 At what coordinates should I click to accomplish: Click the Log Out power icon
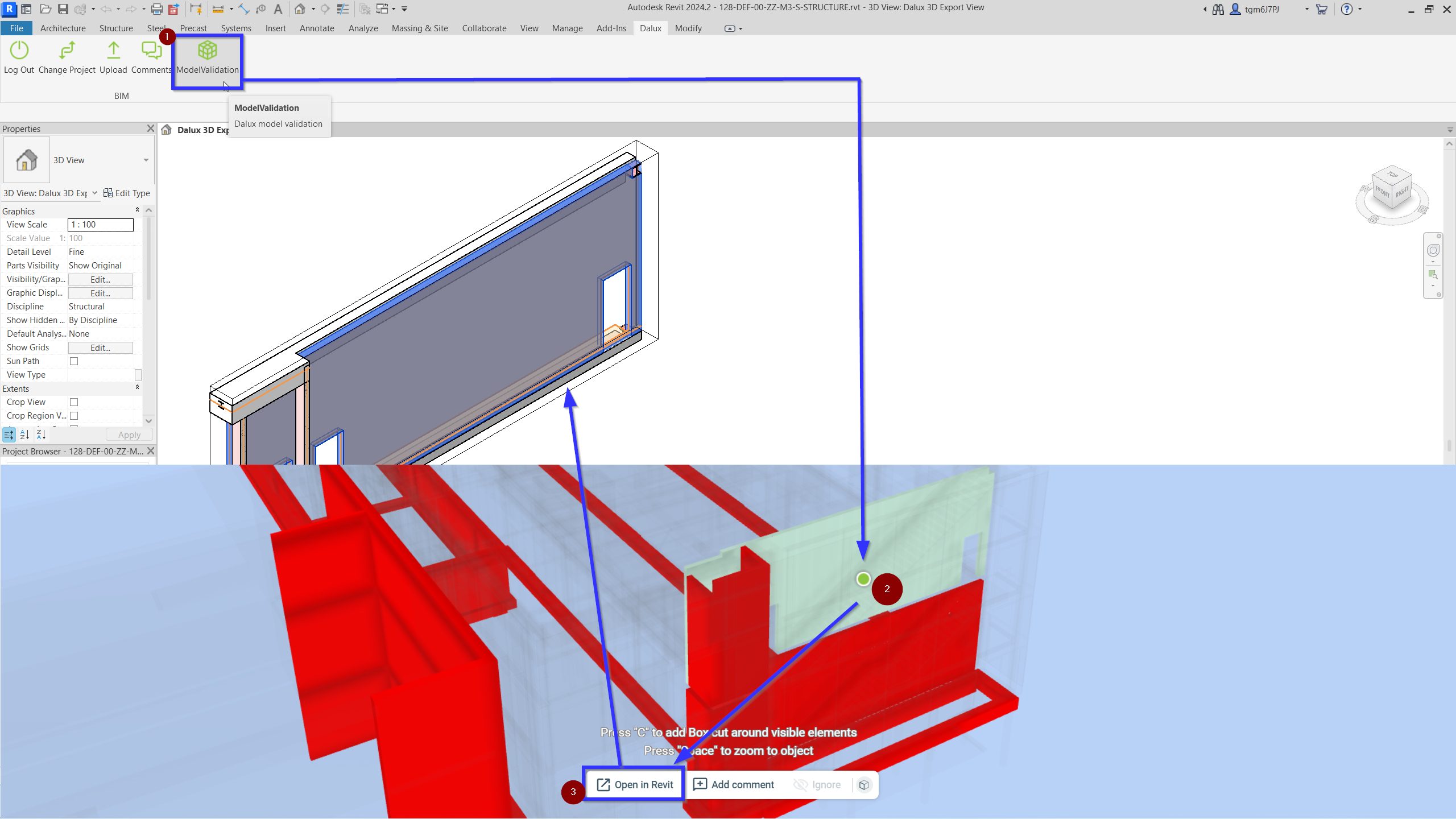pyautogui.click(x=19, y=51)
